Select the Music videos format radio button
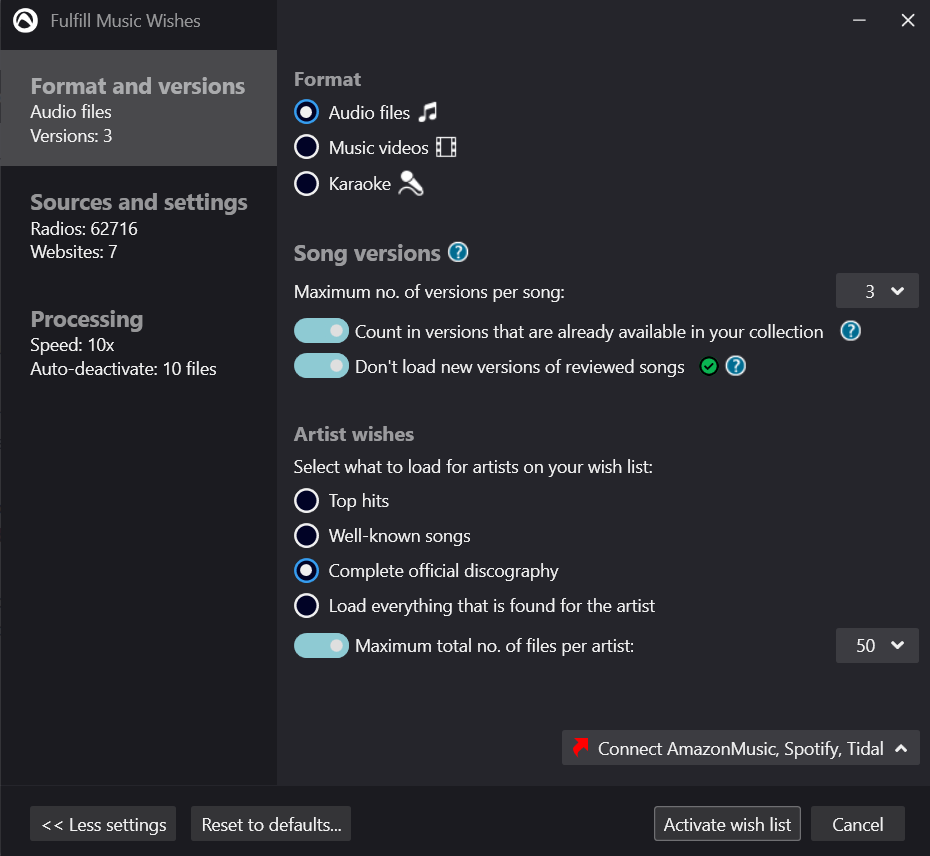 click(307, 147)
